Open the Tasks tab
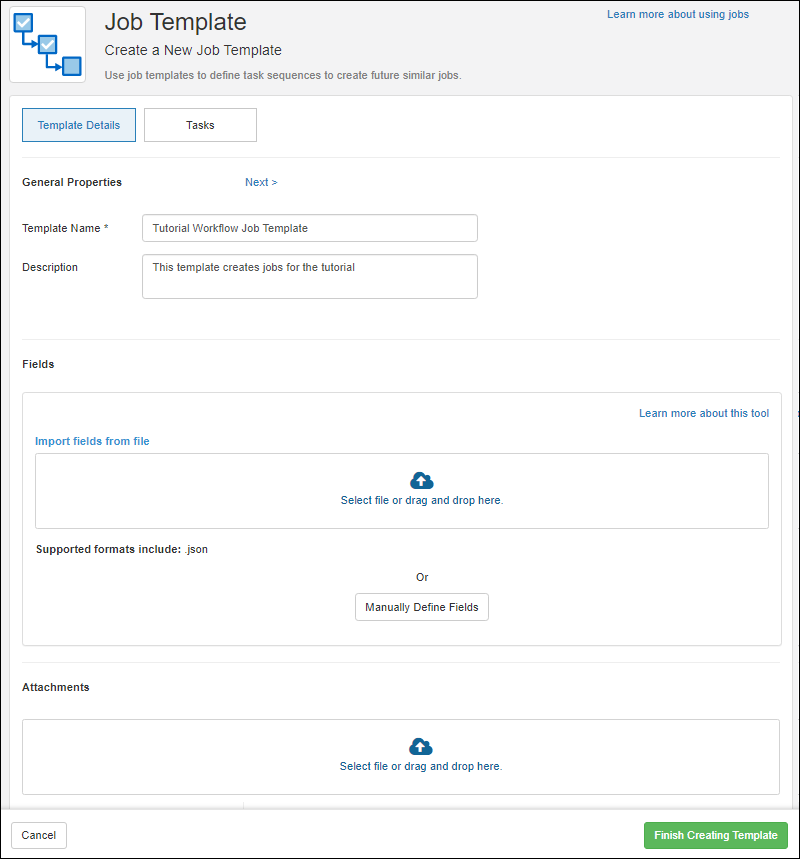 click(x=200, y=125)
